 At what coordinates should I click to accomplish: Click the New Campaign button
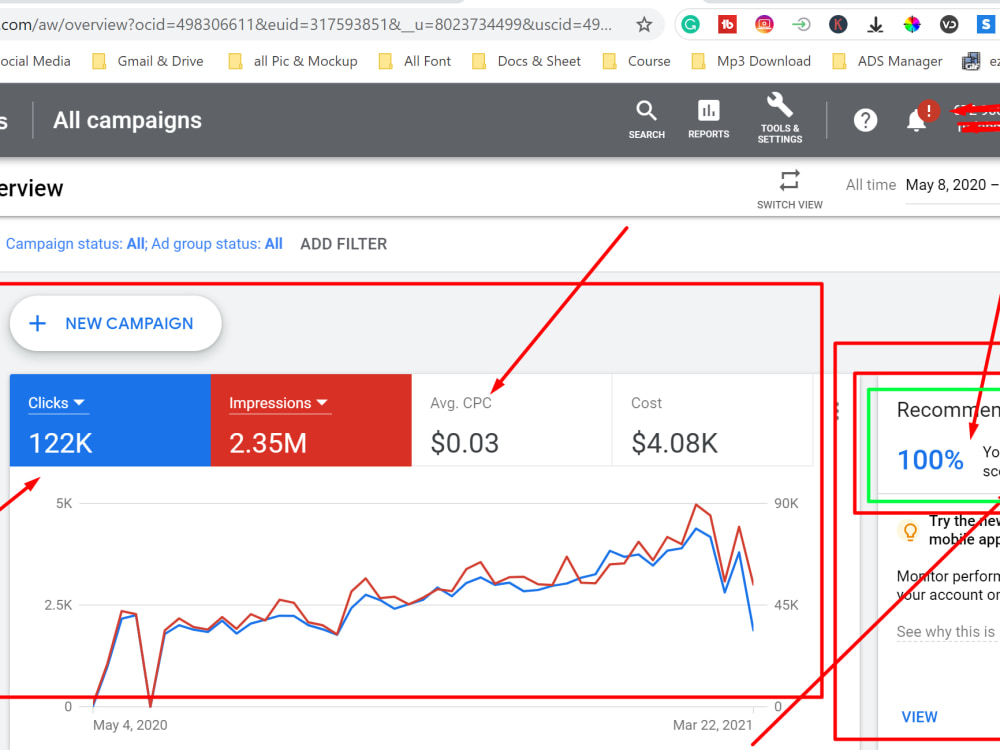pos(115,323)
